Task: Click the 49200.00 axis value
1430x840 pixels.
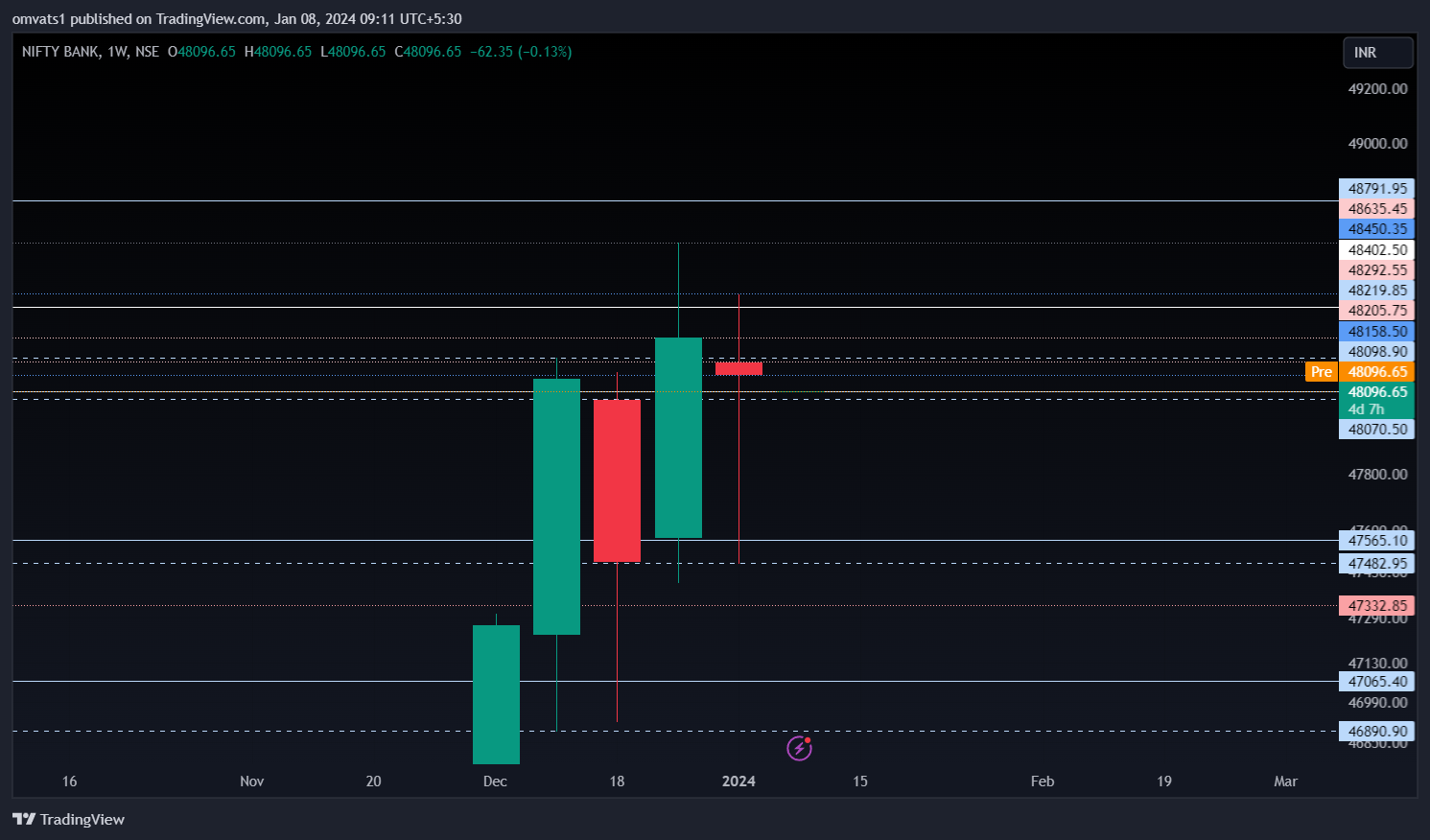Action: pos(1377,89)
